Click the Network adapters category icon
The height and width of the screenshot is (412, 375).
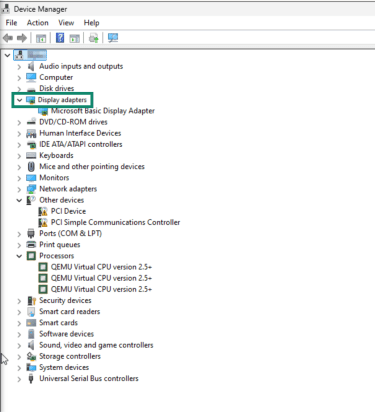point(31,189)
